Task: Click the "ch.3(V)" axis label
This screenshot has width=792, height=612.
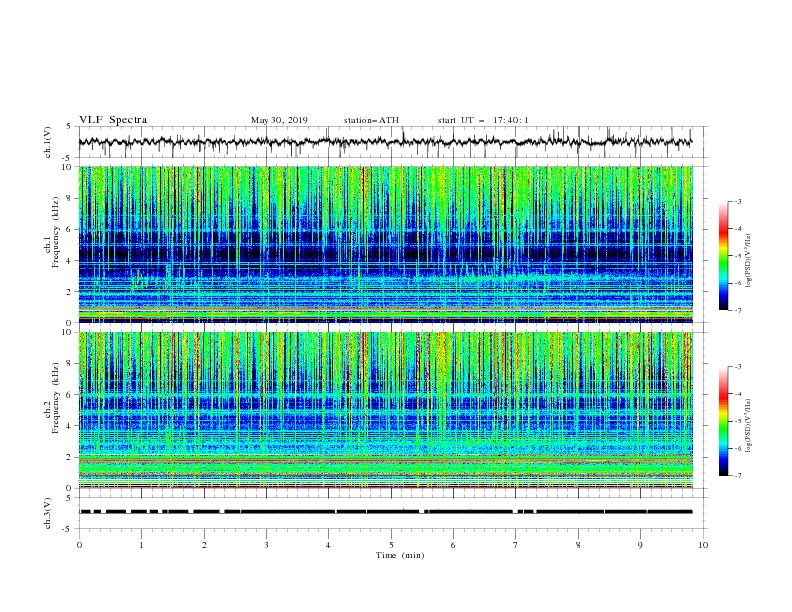Action: pos(48,513)
